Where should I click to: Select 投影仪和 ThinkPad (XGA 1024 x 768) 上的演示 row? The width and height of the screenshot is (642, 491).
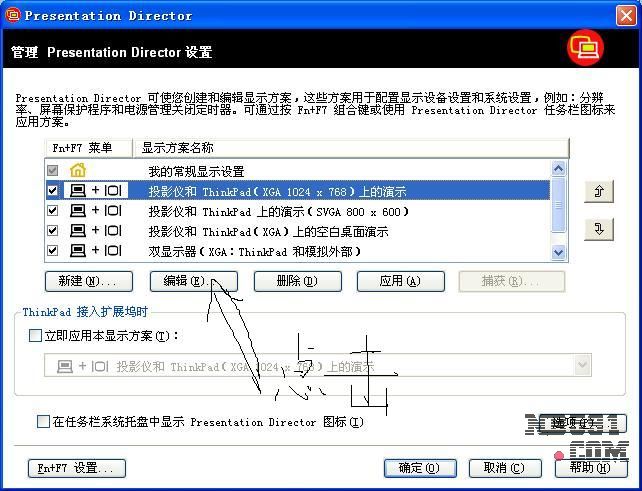[298, 190]
